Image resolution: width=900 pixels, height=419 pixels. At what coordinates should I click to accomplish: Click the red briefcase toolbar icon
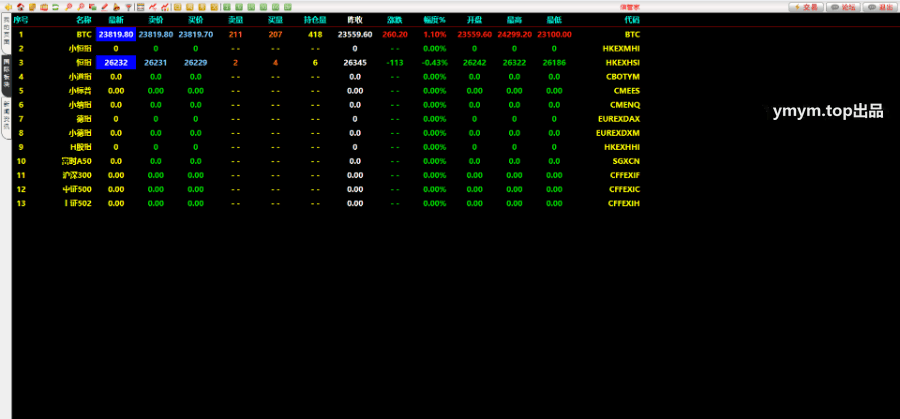point(44,7)
